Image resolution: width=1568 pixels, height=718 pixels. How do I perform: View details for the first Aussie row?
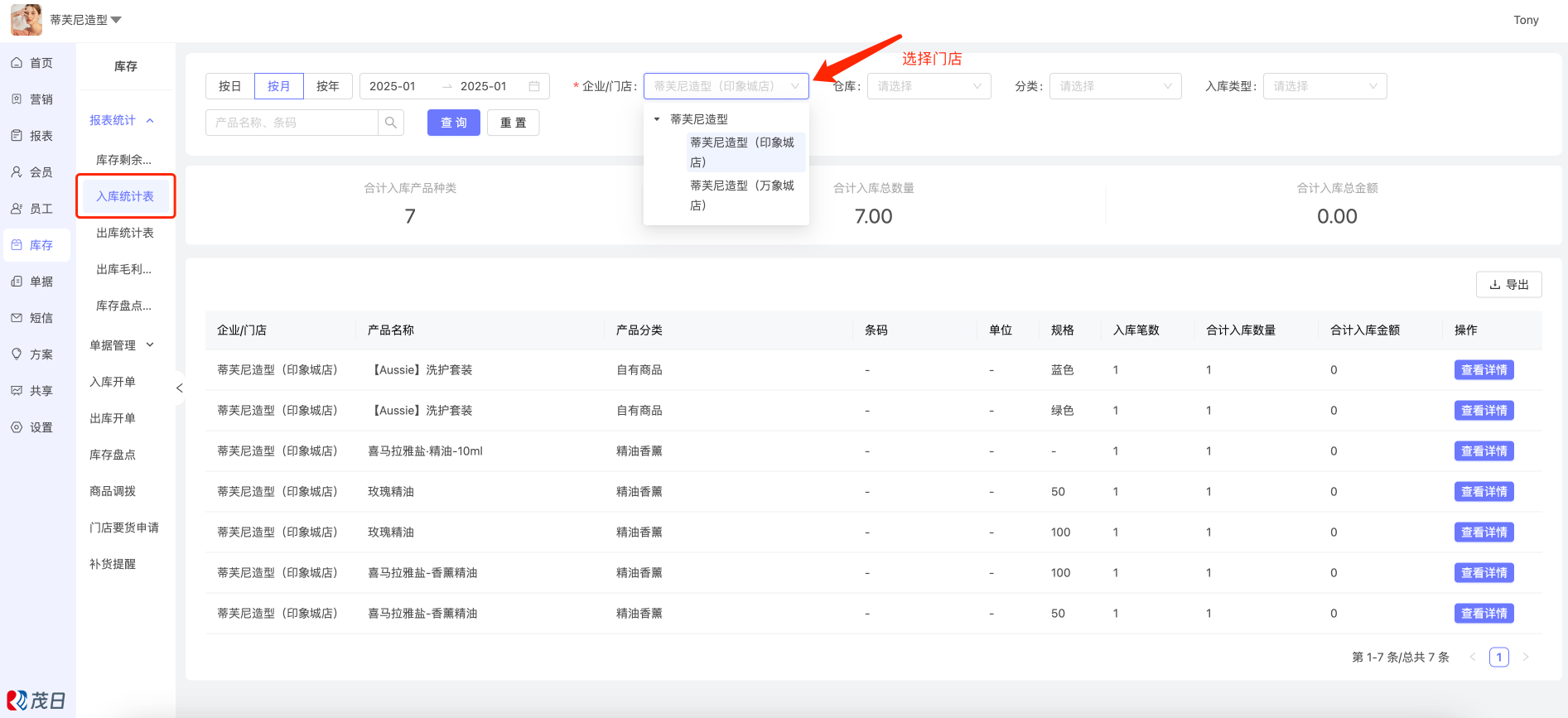coord(1484,370)
